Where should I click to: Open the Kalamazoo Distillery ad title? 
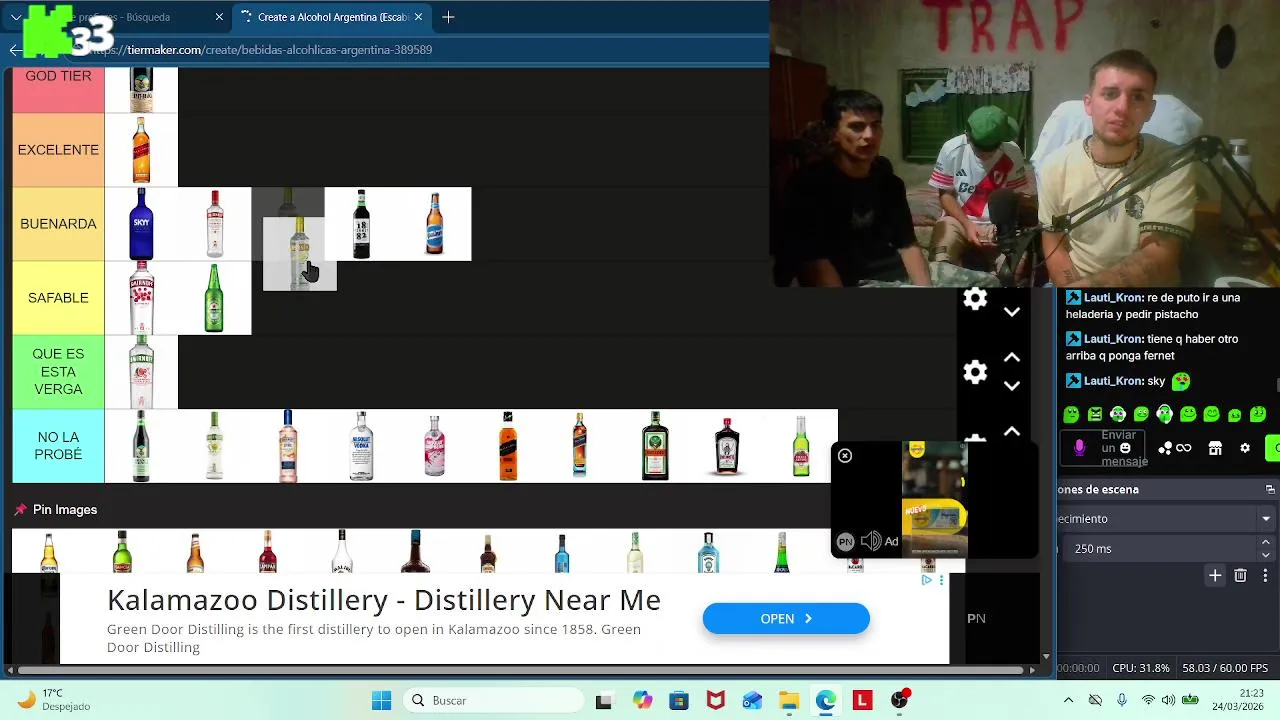(x=384, y=600)
